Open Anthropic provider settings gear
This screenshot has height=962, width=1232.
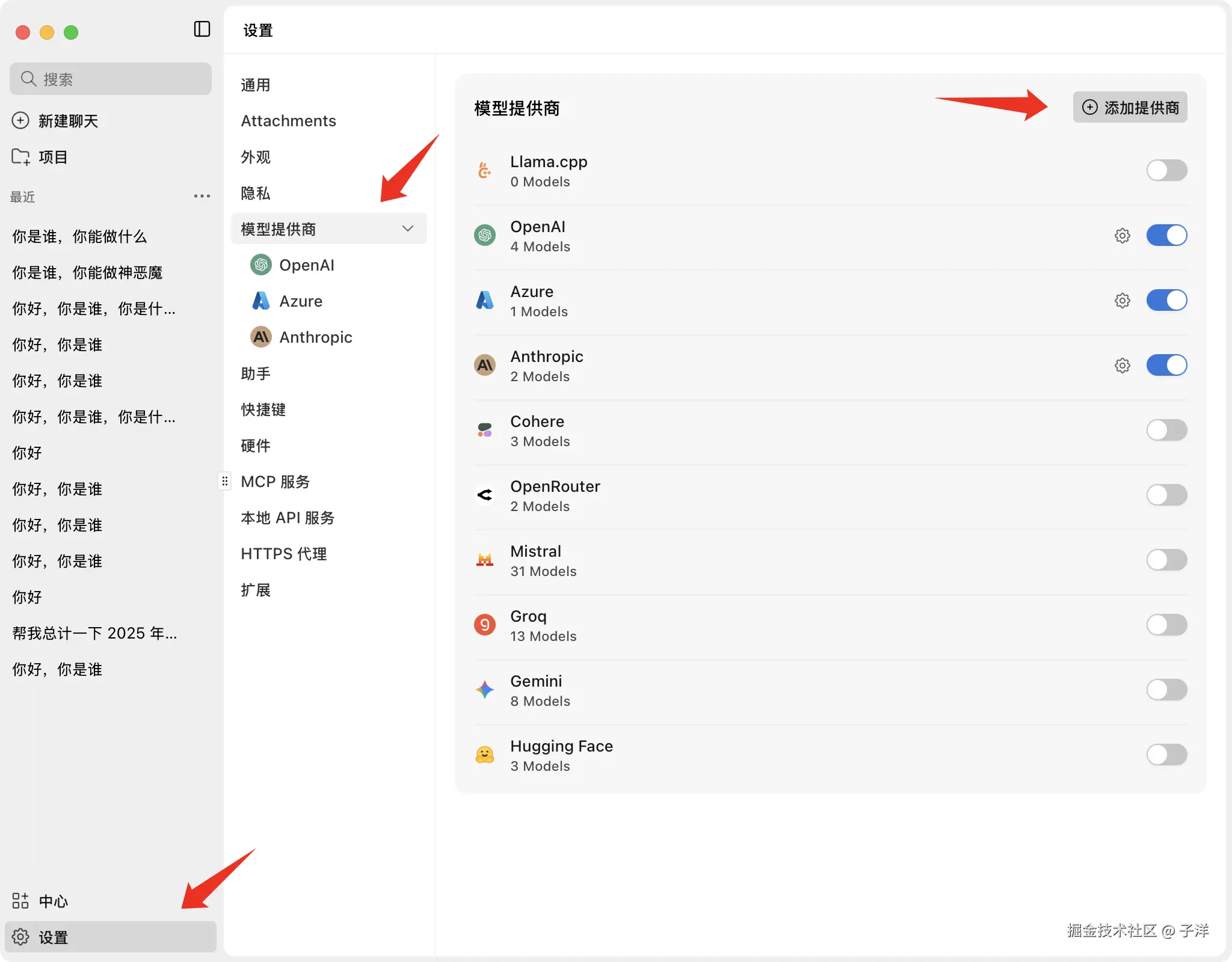point(1122,366)
